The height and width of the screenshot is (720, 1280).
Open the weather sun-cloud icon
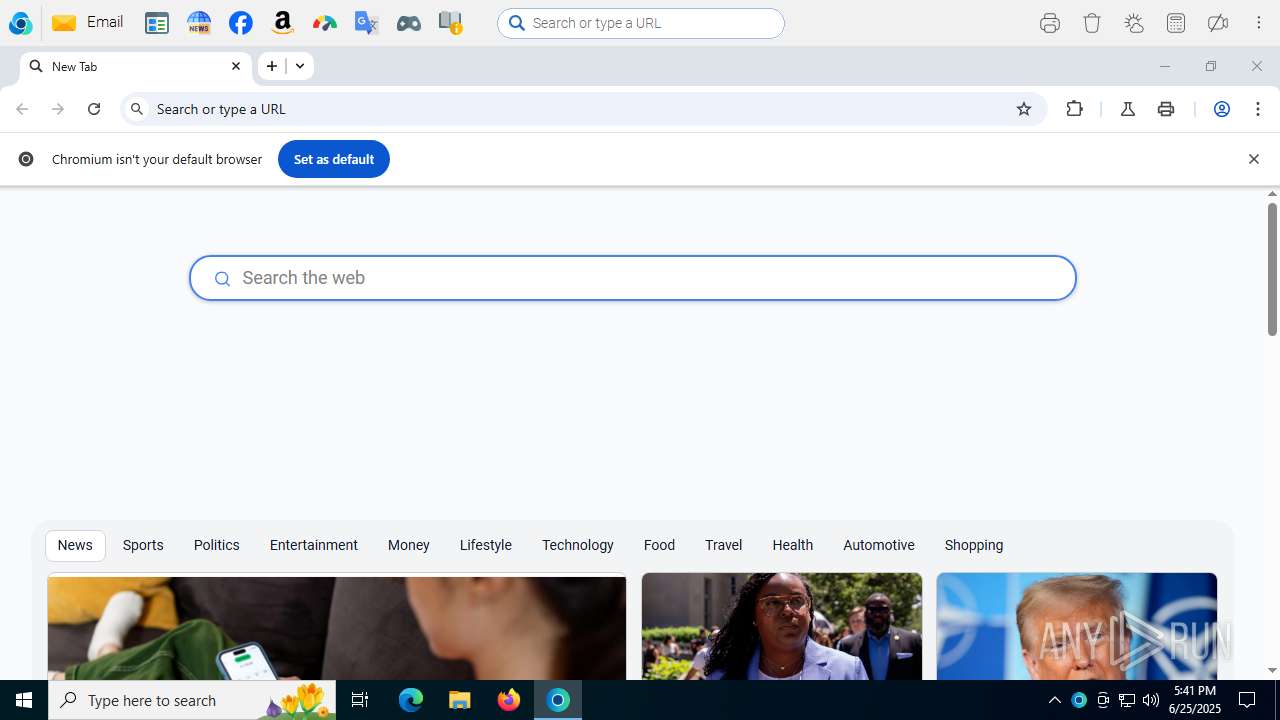[1134, 23]
